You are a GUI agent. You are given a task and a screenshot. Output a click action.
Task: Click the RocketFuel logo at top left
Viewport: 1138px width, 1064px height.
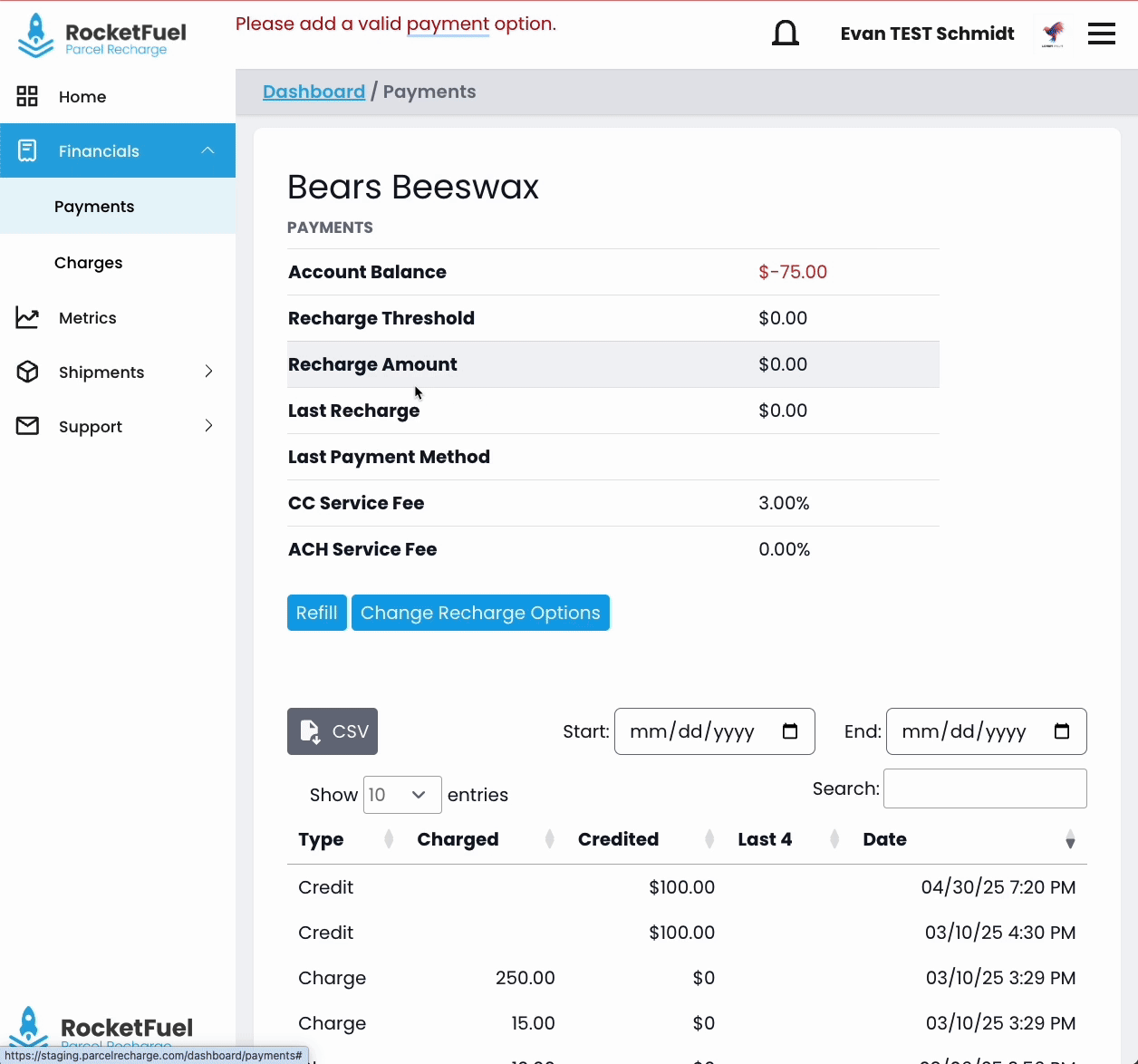tap(101, 36)
